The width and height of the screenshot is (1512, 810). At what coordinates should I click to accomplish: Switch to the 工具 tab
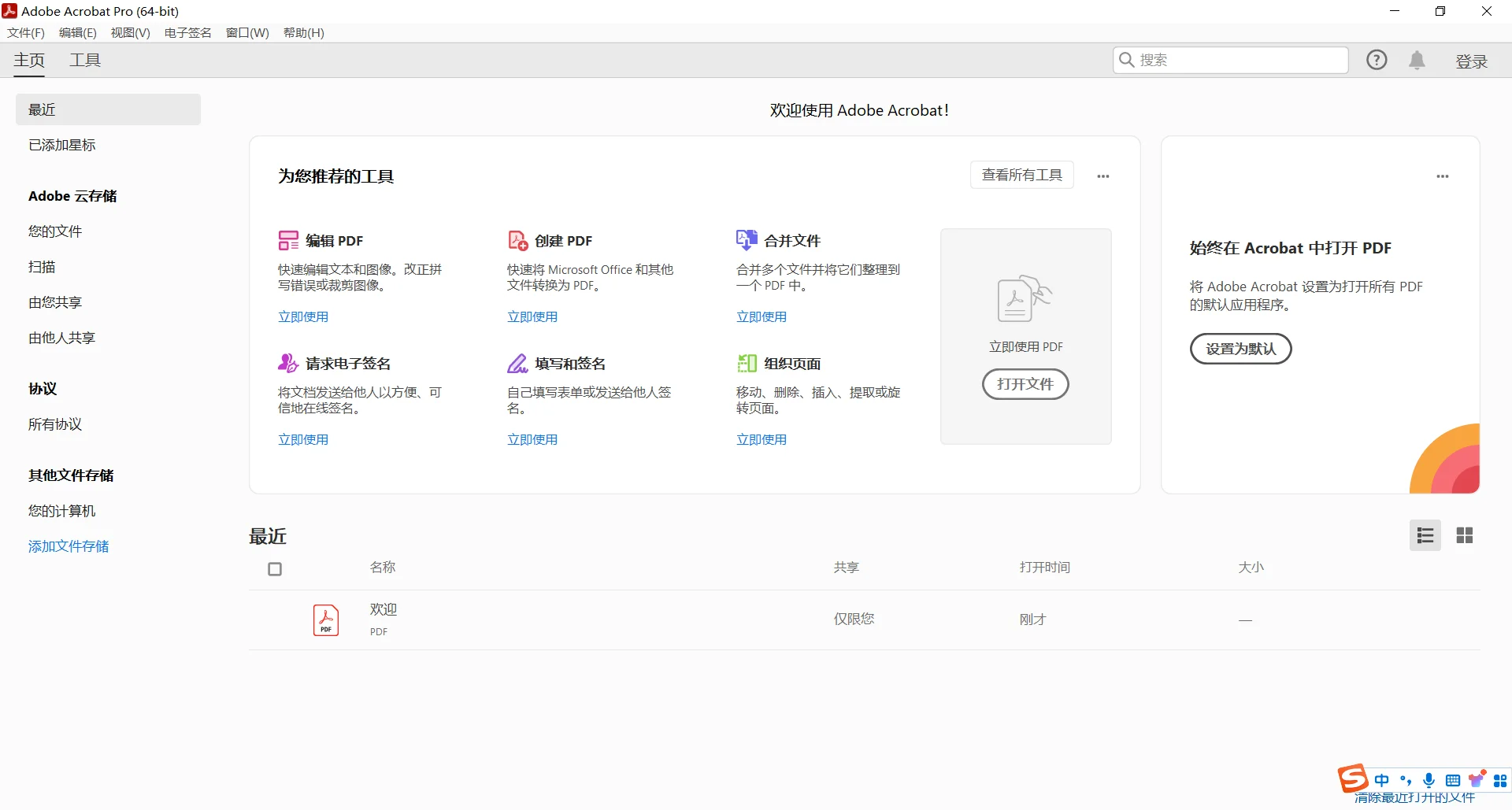point(85,60)
